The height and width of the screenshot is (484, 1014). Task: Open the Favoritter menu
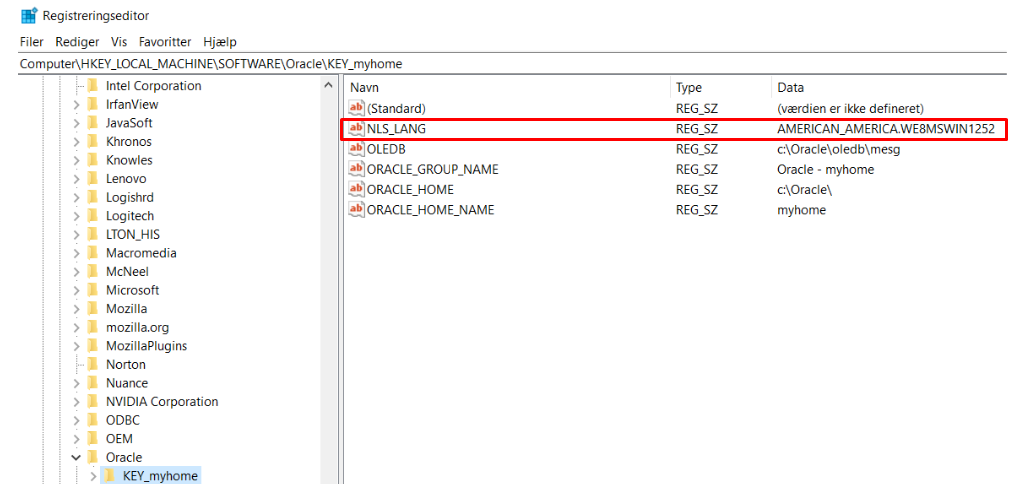(165, 42)
